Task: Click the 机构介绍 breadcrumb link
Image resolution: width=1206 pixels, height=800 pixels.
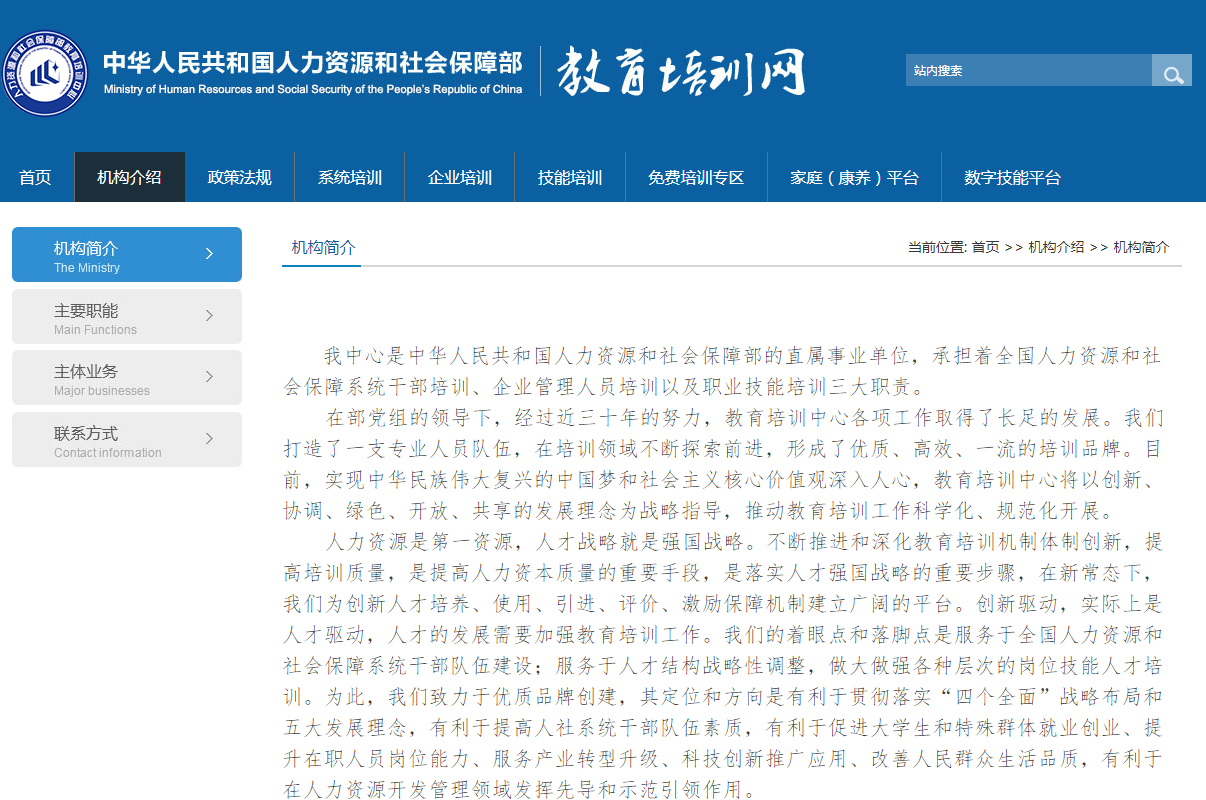Action: pyautogui.click(x=1056, y=247)
